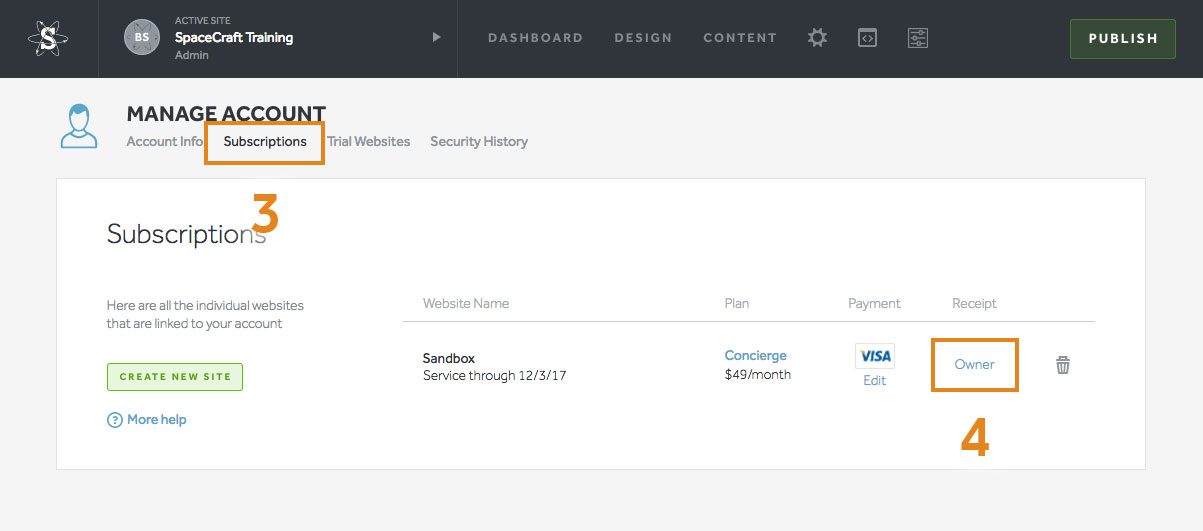Open the sliders preferences icon
Viewport: 1203px width, 531px height.
[x=918, y=38]
